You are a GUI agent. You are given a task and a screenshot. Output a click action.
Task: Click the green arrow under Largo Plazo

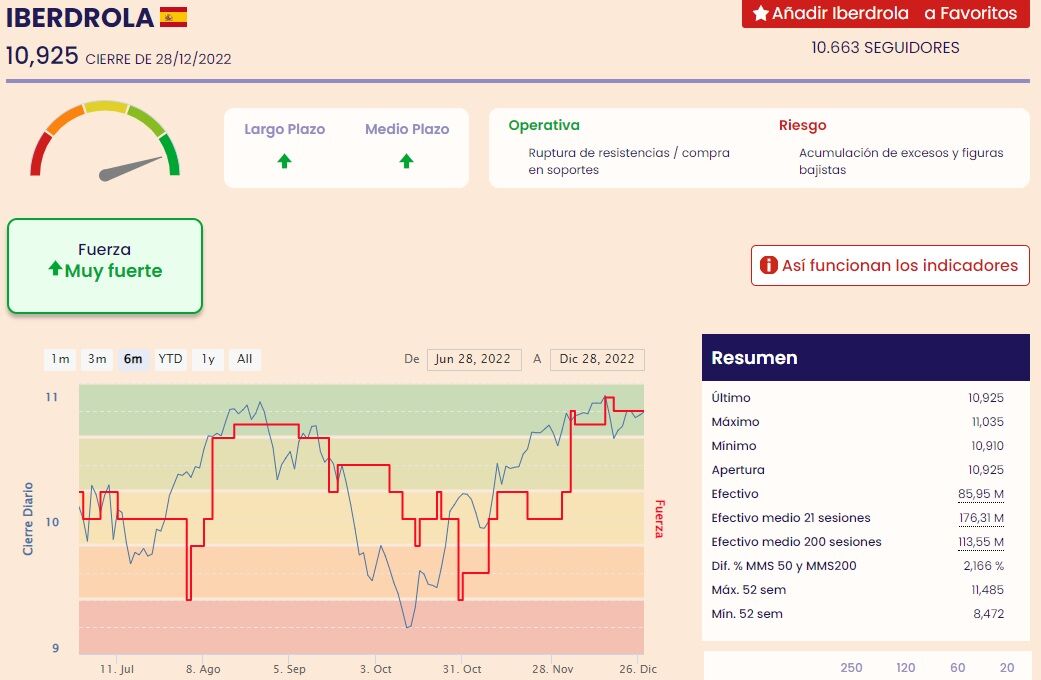[x=284, y=161]
